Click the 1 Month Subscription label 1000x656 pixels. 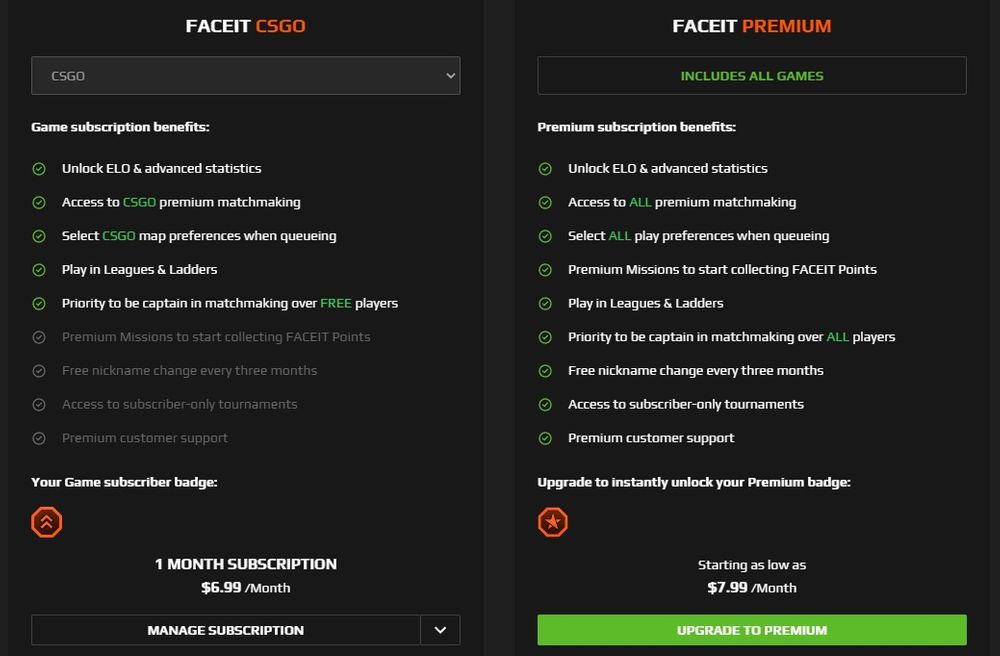tap(245, 564)
